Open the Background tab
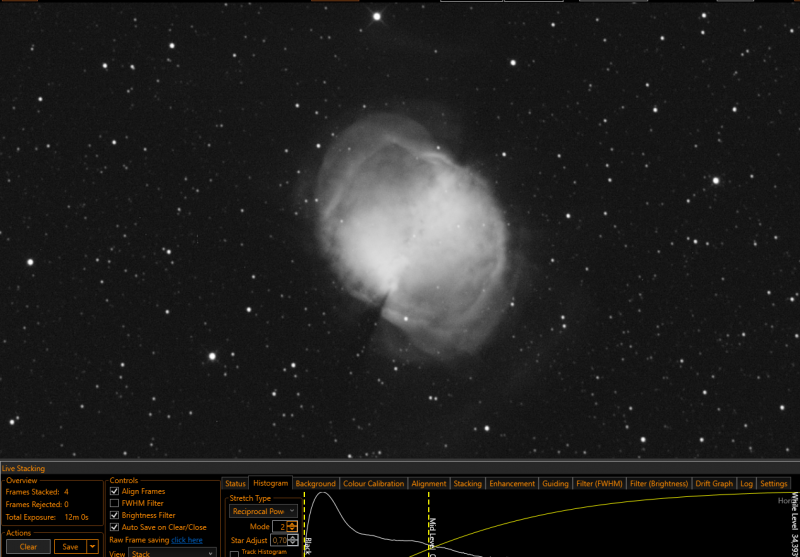Viewport: 800px width, 557px height. point(316,484)
